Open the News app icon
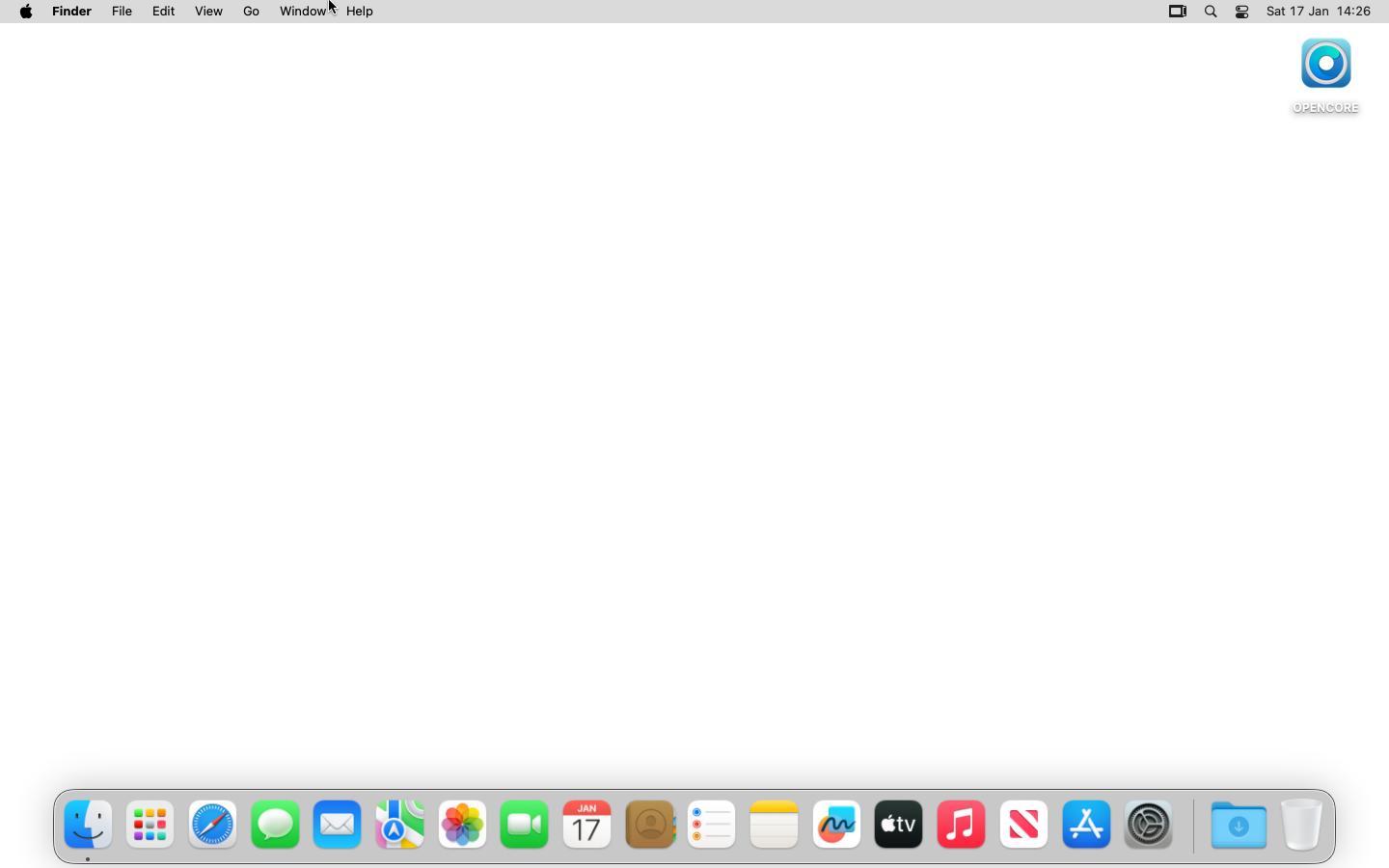 1024,825
